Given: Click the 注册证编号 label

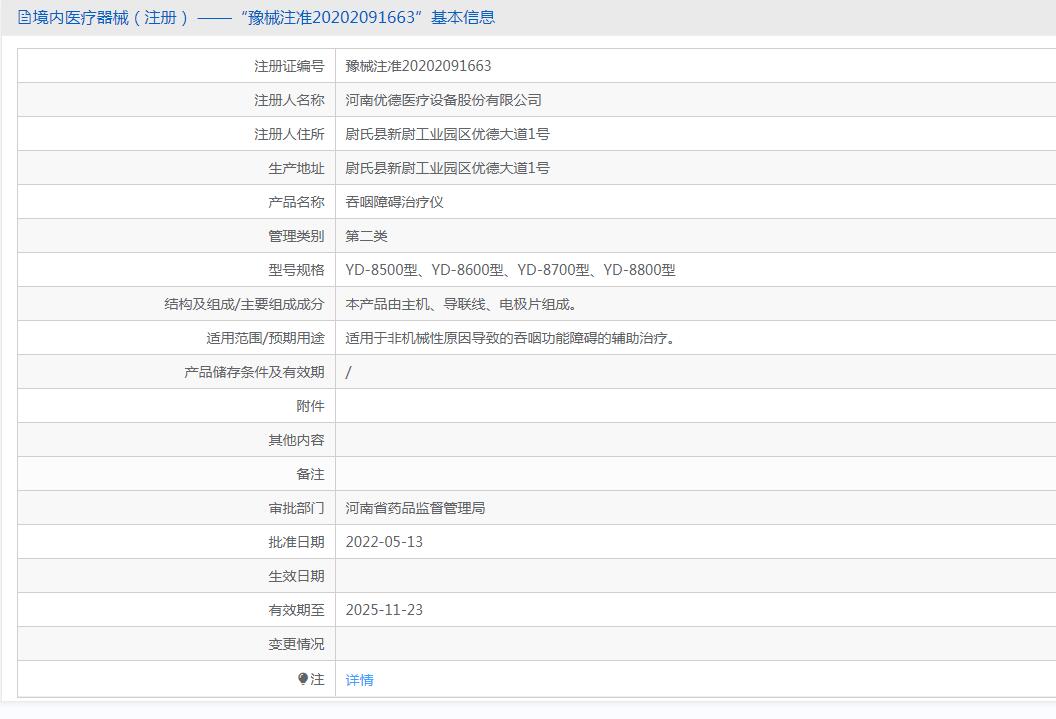Looking at the screenshot, I should [x=289, y=66].
